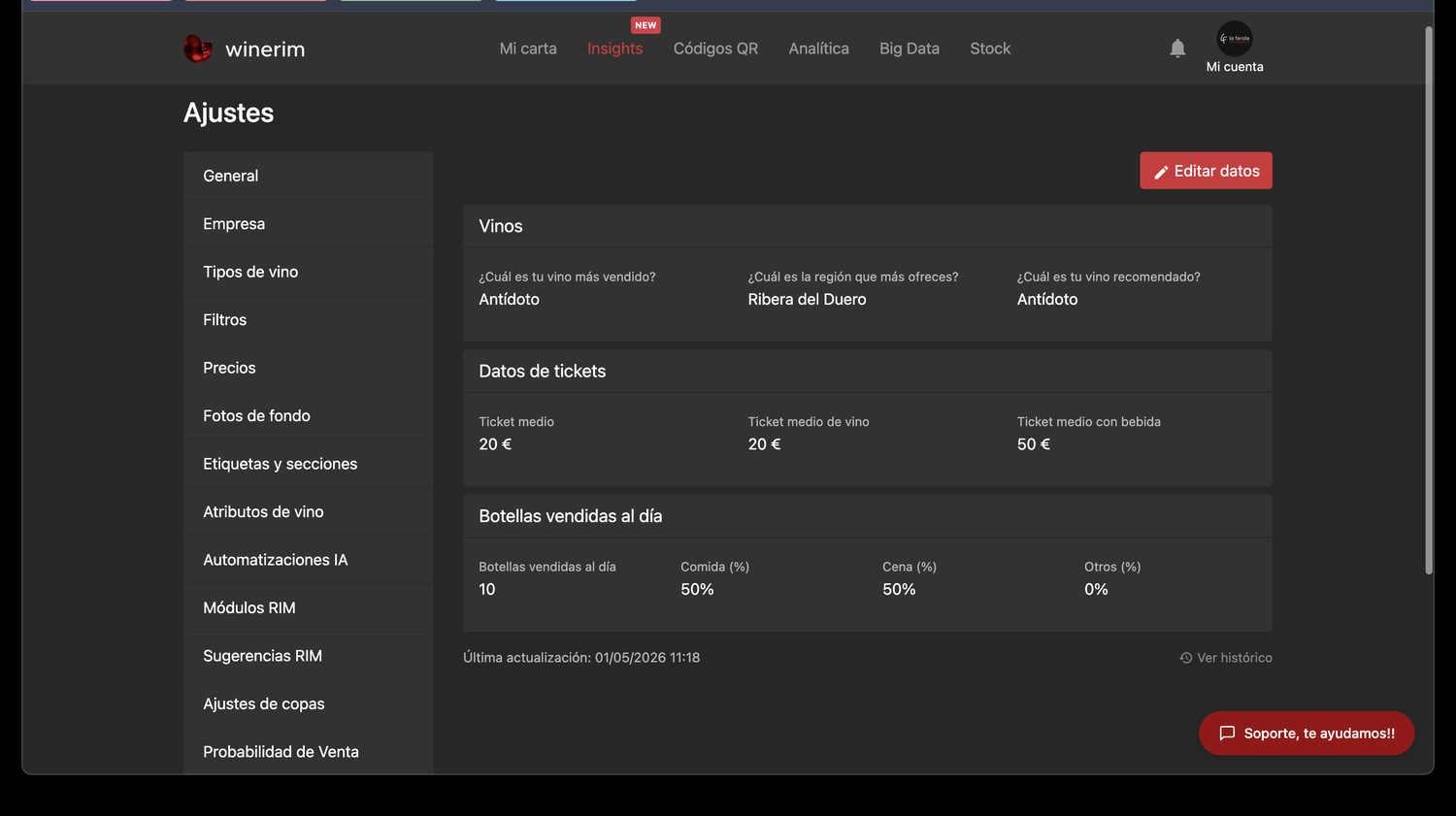Open Fotos de fondo settings

[x=309, y=416]
